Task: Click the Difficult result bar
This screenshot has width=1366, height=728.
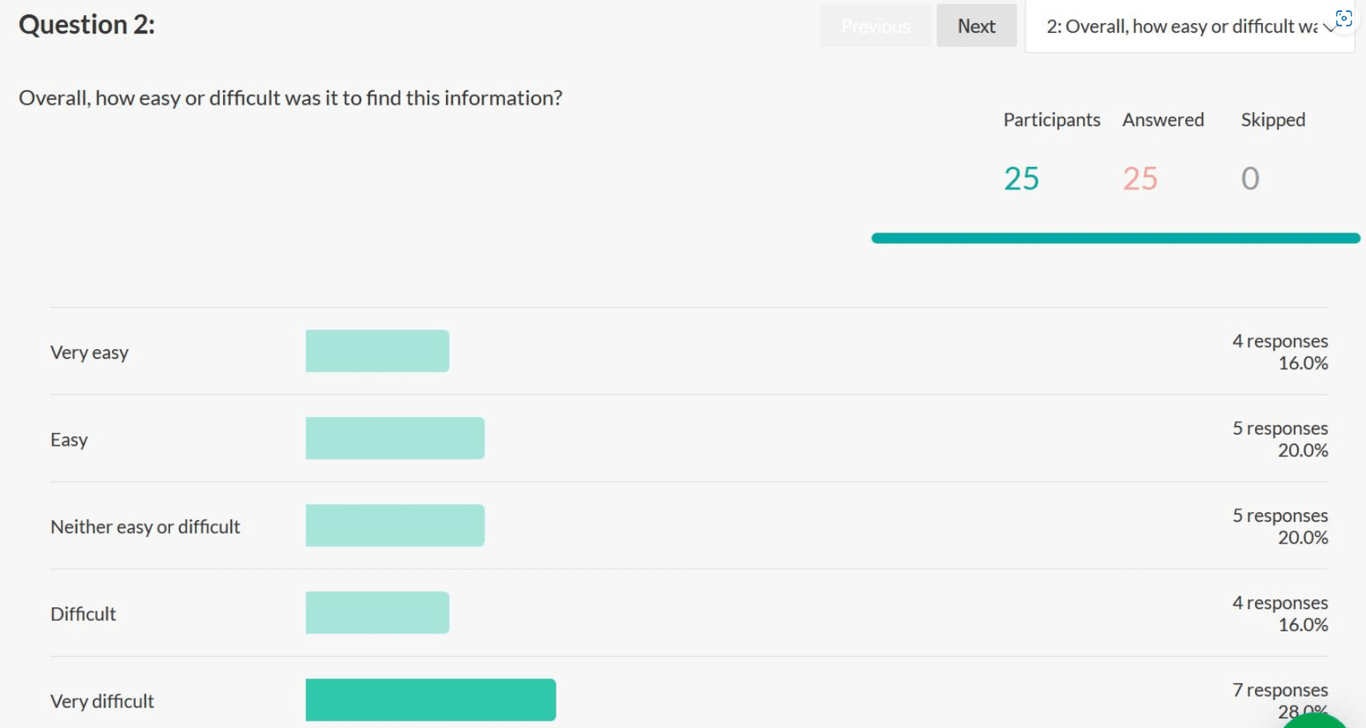Action: pyautogui.click(x=377, y=613)
